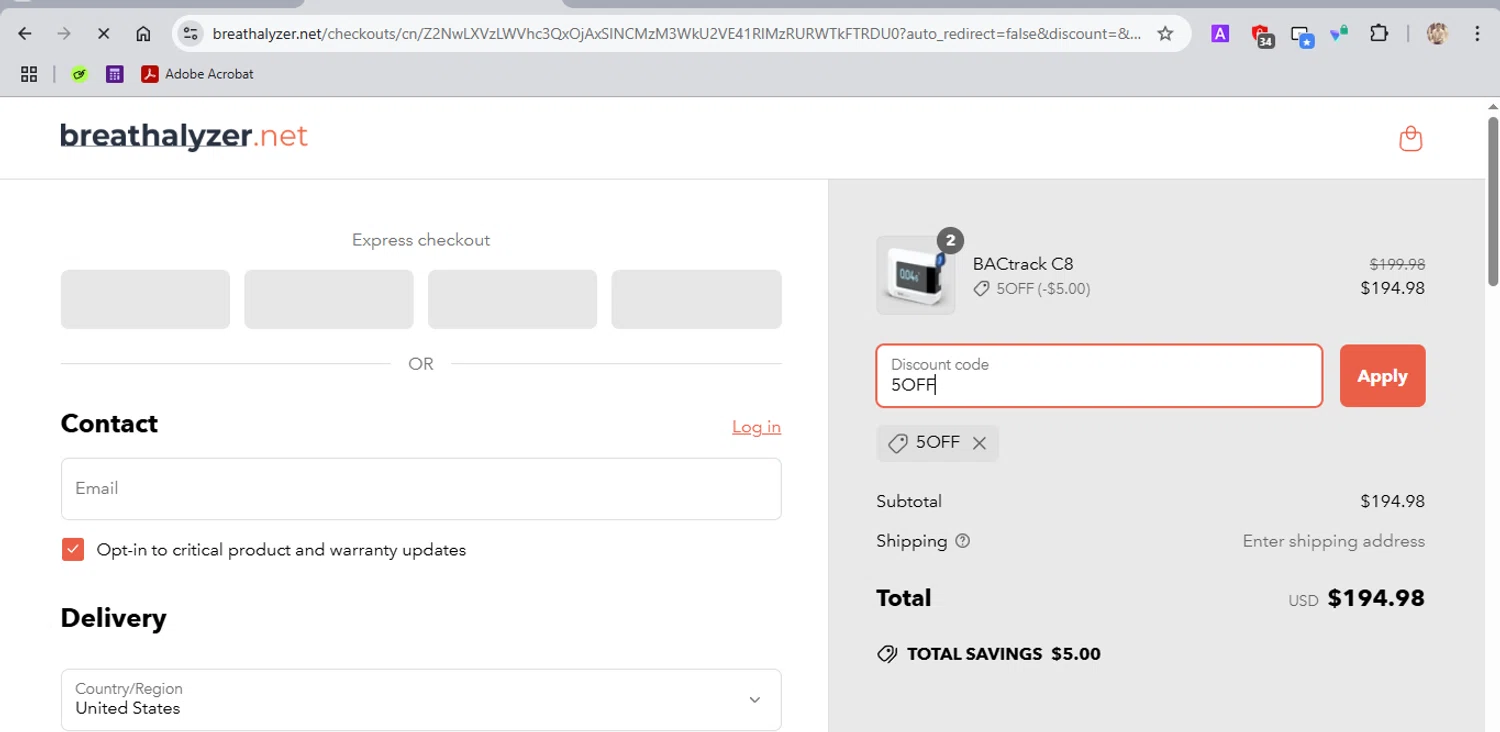
Task: Open the apps grid in bookmarks bar
Action: click(29, 73)
